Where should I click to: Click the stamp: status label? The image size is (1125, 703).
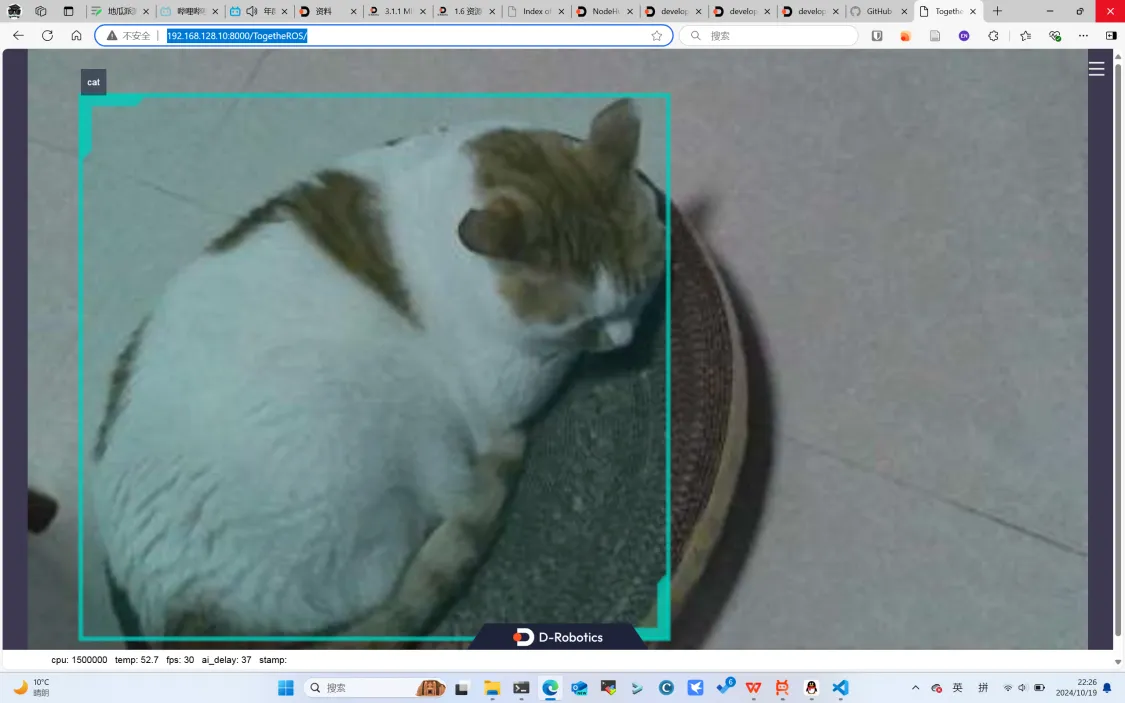tap(273, 660)
